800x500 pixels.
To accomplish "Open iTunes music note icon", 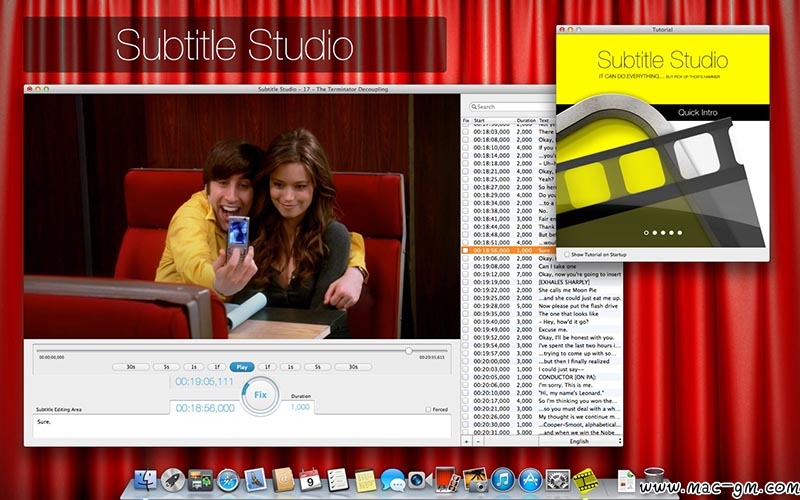I will [x=503, y=480].
